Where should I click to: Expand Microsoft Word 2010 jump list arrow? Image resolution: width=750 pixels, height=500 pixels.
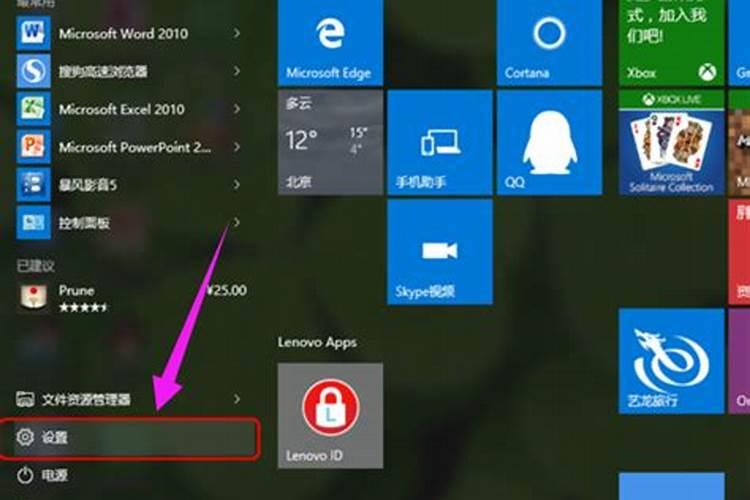click(x=237, y=33)
